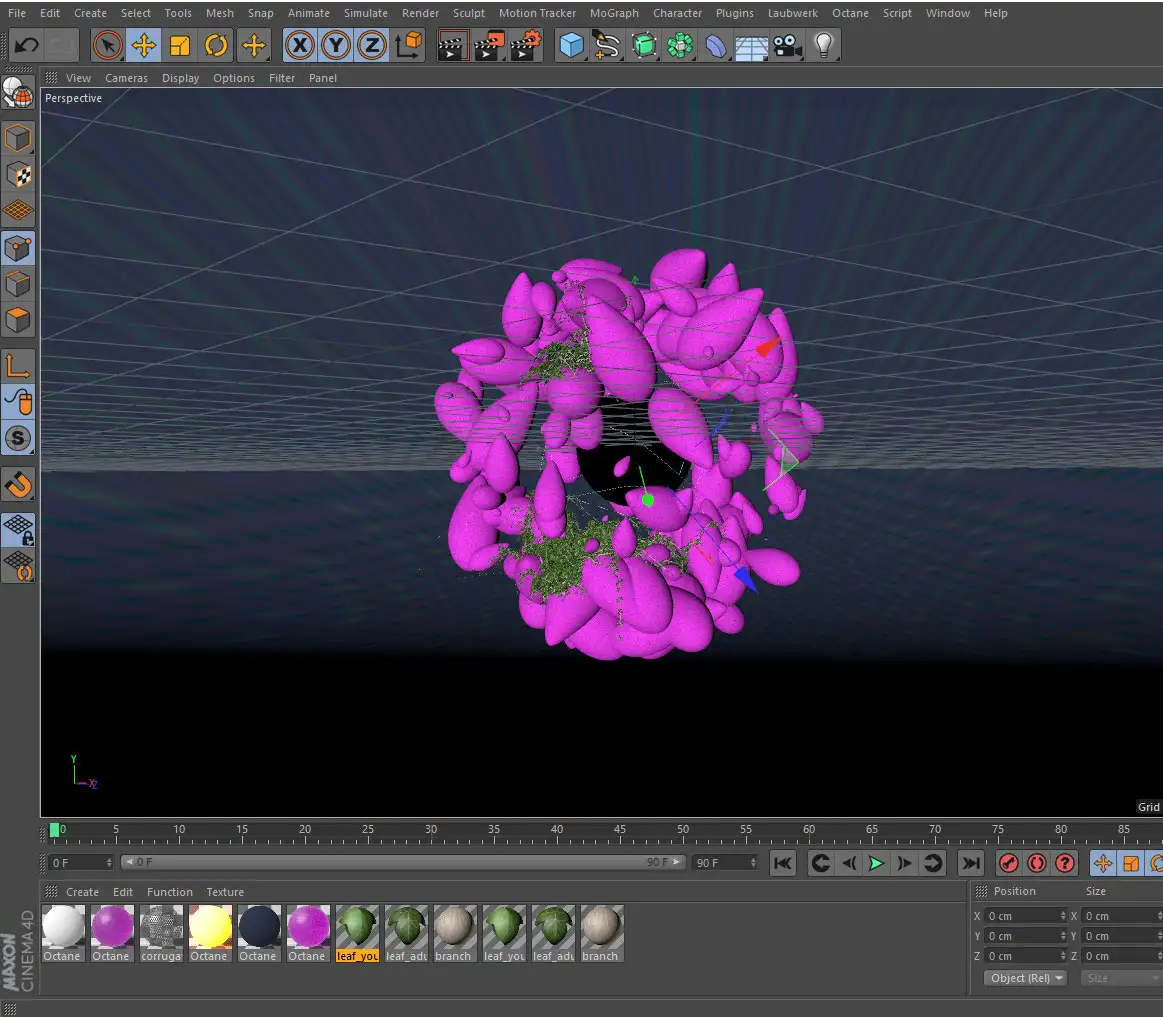The image size is (1163, 1017).
Task: Play the animation forward
Action: pyautogui.click(x=877, y=863)
